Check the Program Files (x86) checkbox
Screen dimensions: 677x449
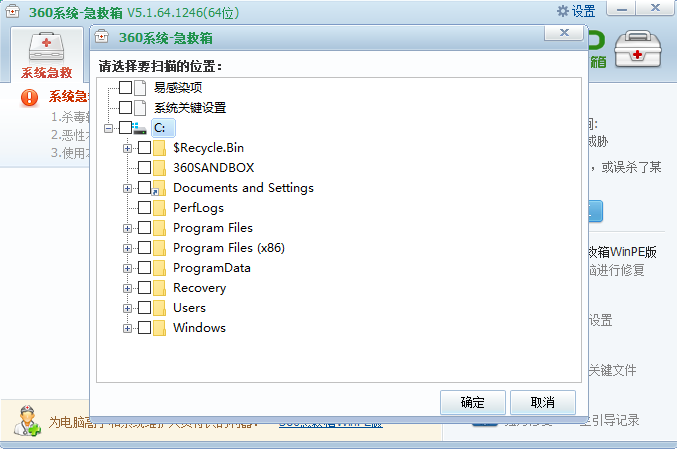tap(145, 247)
